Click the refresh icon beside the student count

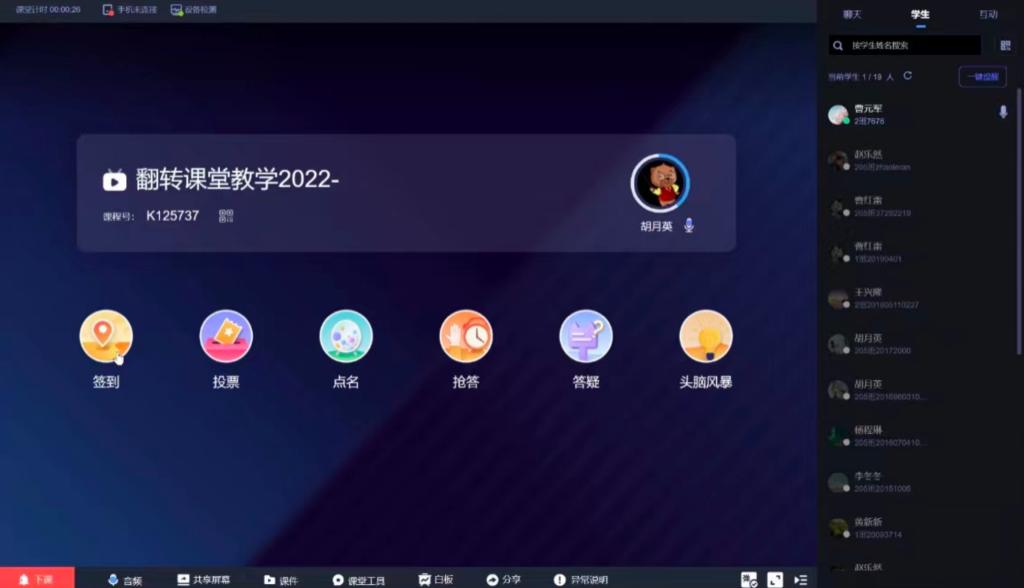[908, 76]
